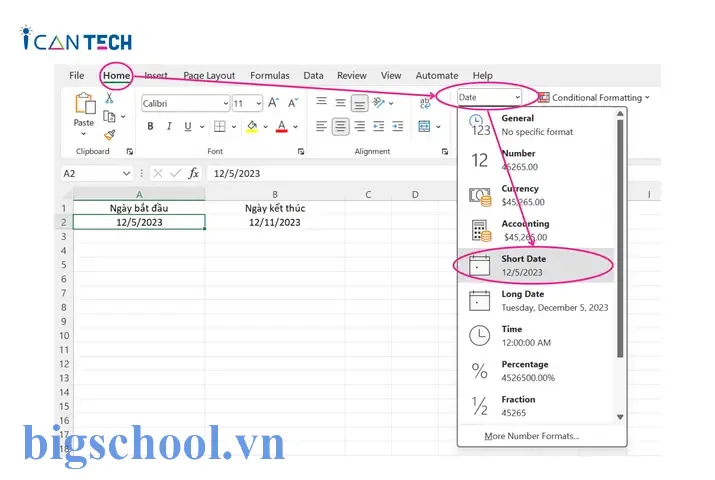Click the Copy icon
The width and height of the screenshot is (715, 480).
click(109, 117)
